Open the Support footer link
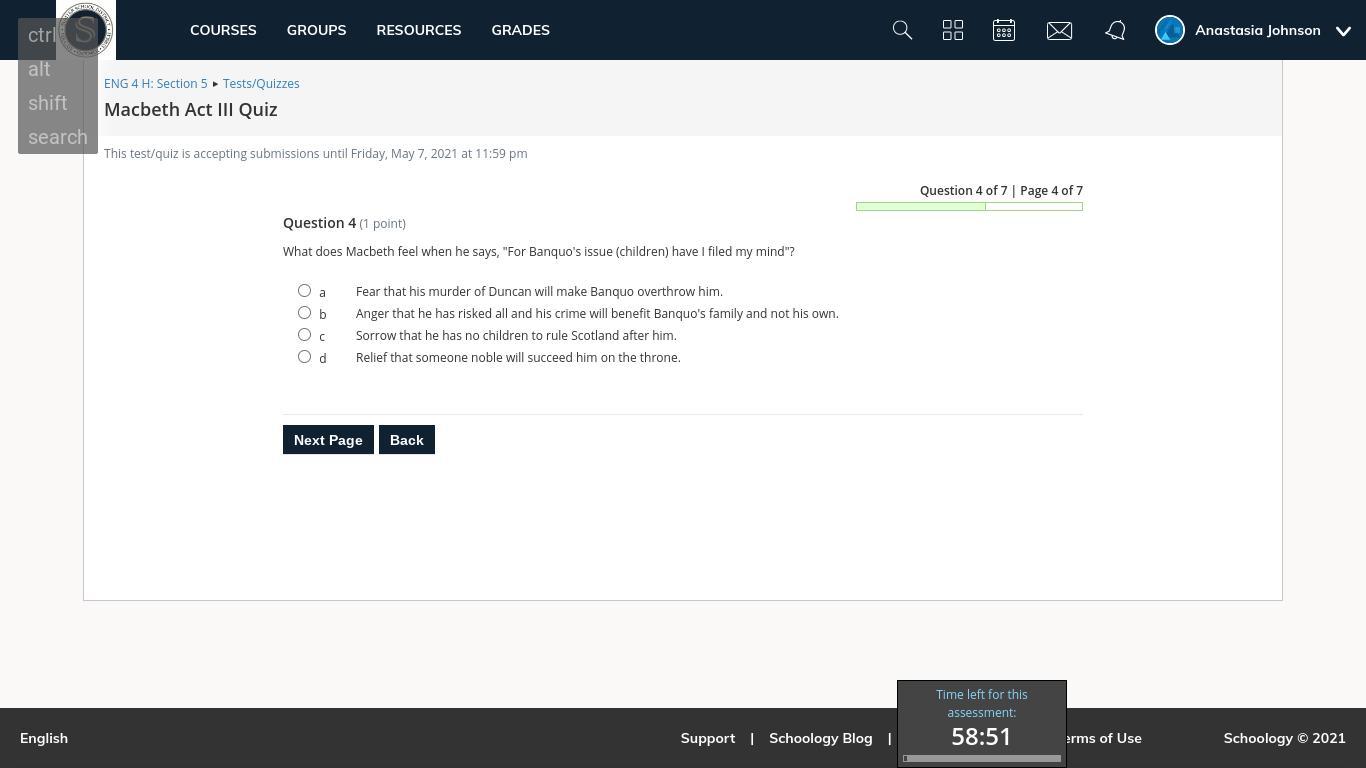Viewport: 1366px width, 768px height. tap(708, 738)
